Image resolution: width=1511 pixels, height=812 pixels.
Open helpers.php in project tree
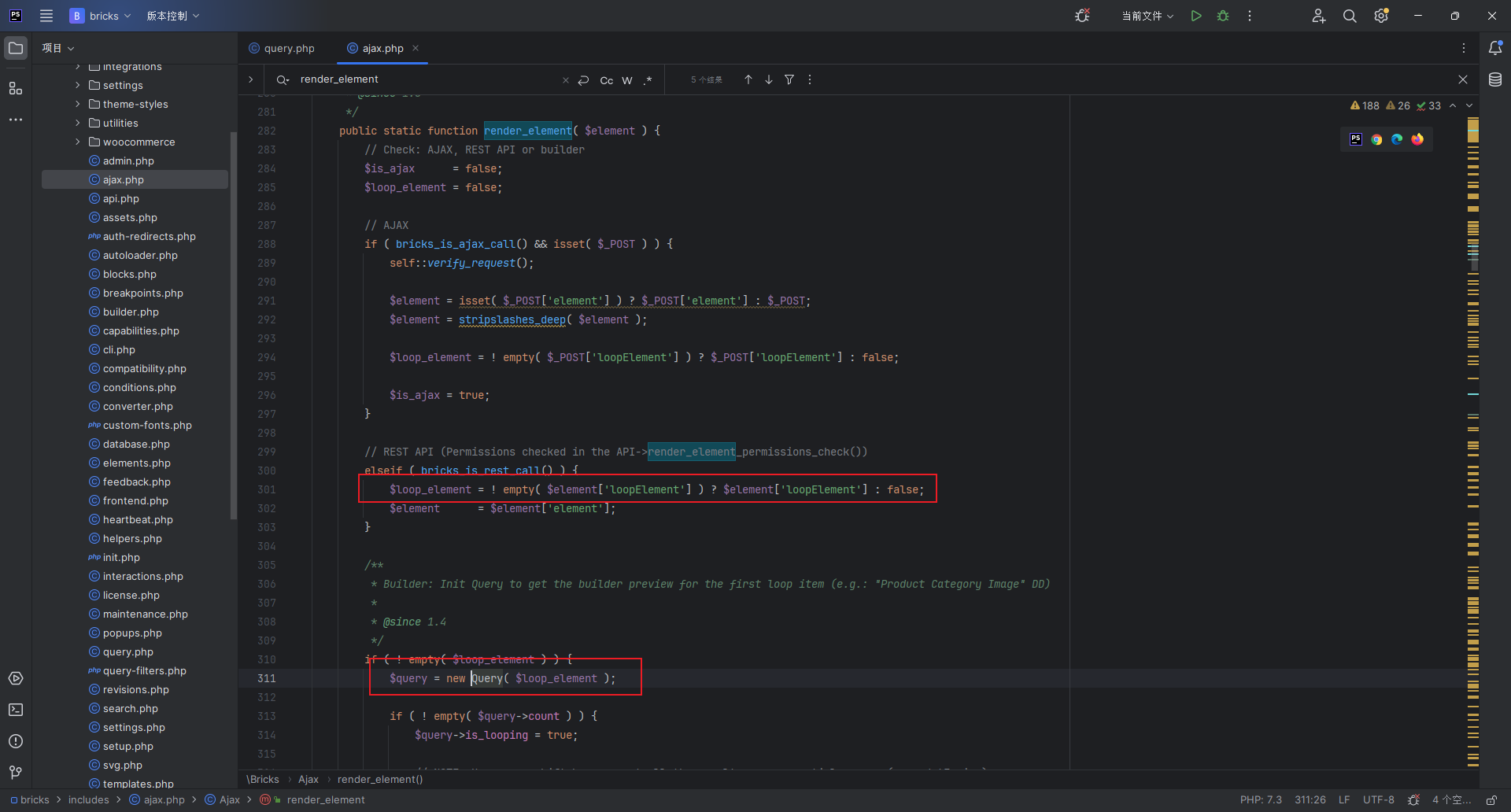pos(132,538)
